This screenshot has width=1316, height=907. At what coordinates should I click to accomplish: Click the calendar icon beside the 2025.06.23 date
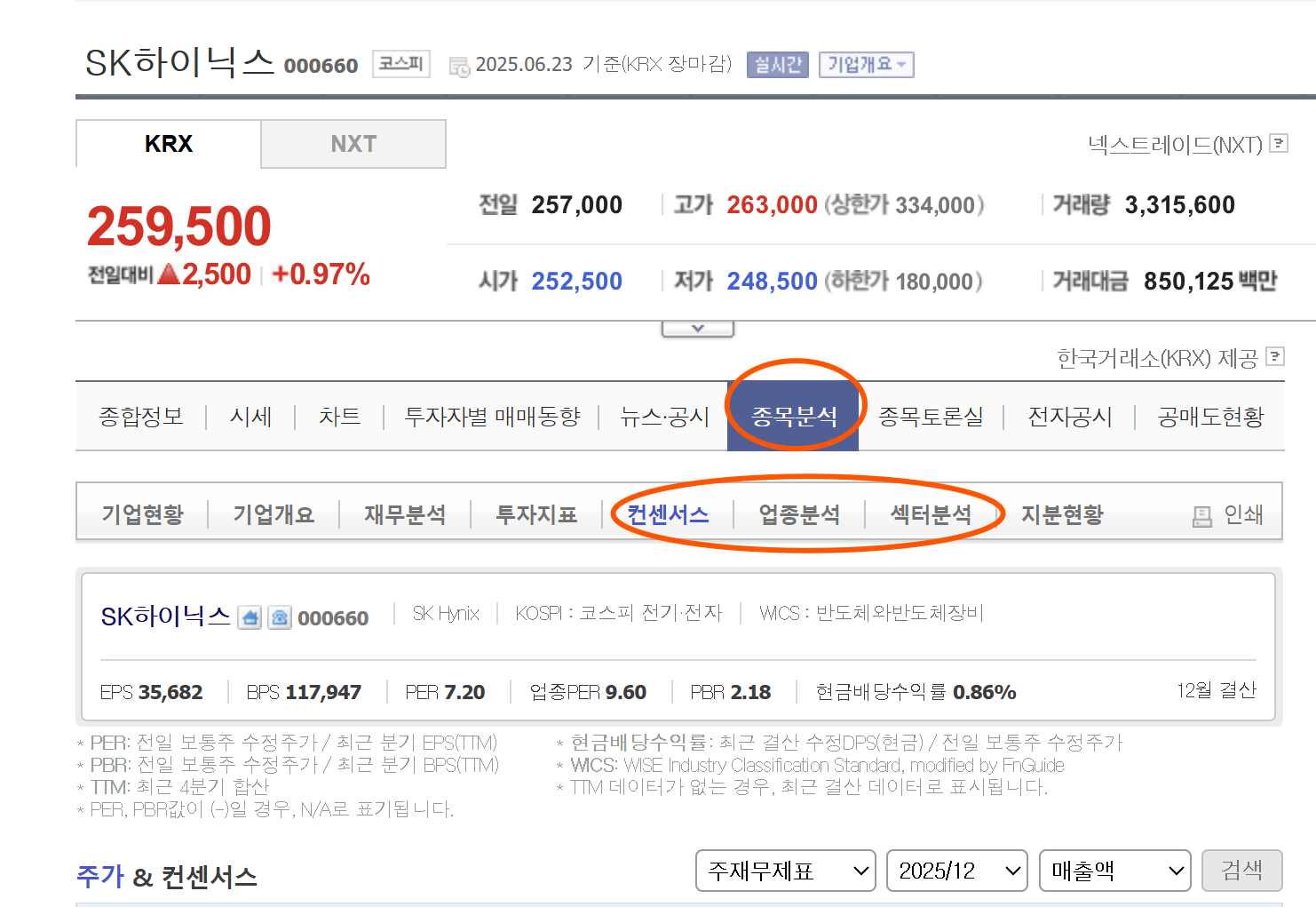(459, 67)
